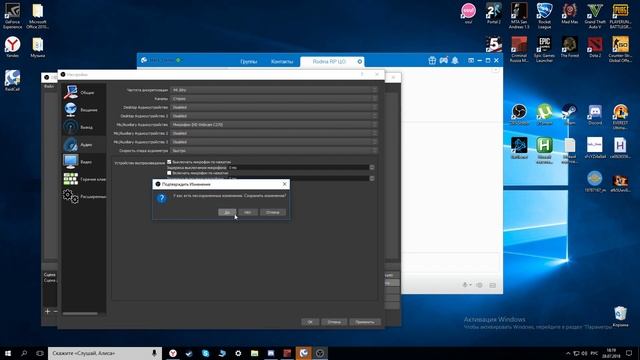The height and width of the screenshot is (360, 640).
Task: Click OK at the bottom of settings window
Action: tap(310, 322)
